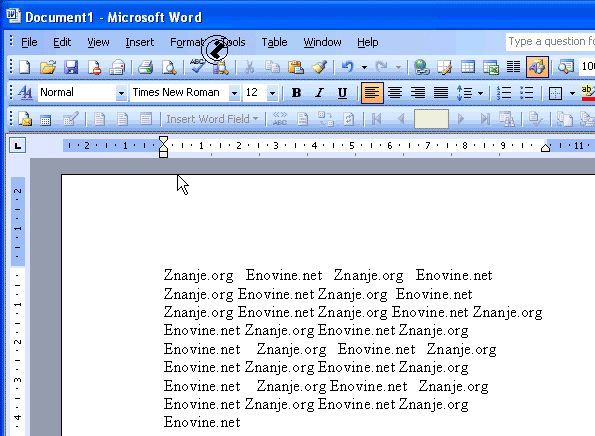Save the document with floppy disk icon

point(71,68)
